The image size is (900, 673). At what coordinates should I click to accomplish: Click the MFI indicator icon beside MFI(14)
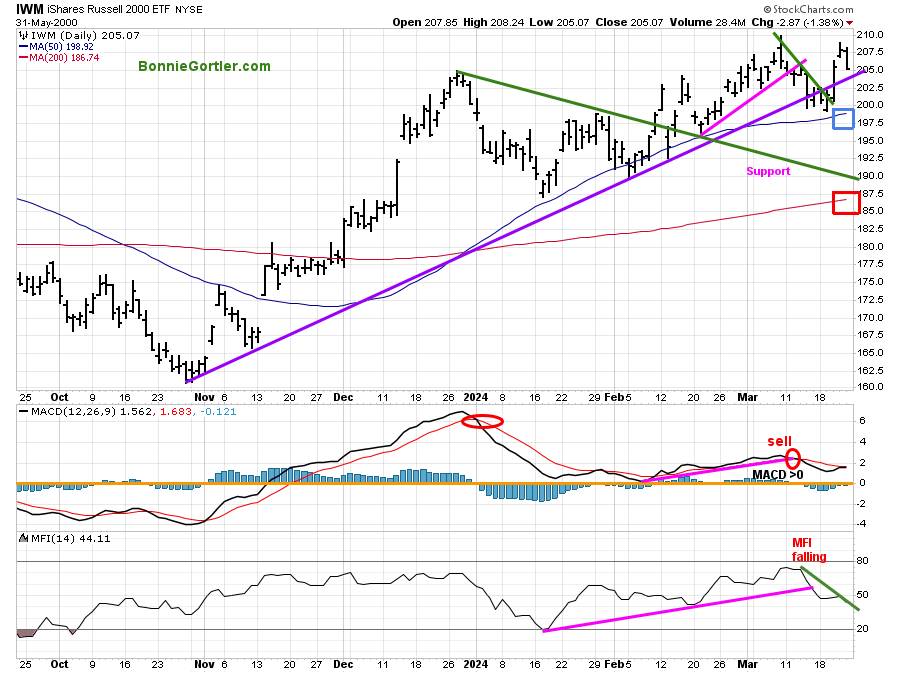pyautogui.click(x=24, y=538)
